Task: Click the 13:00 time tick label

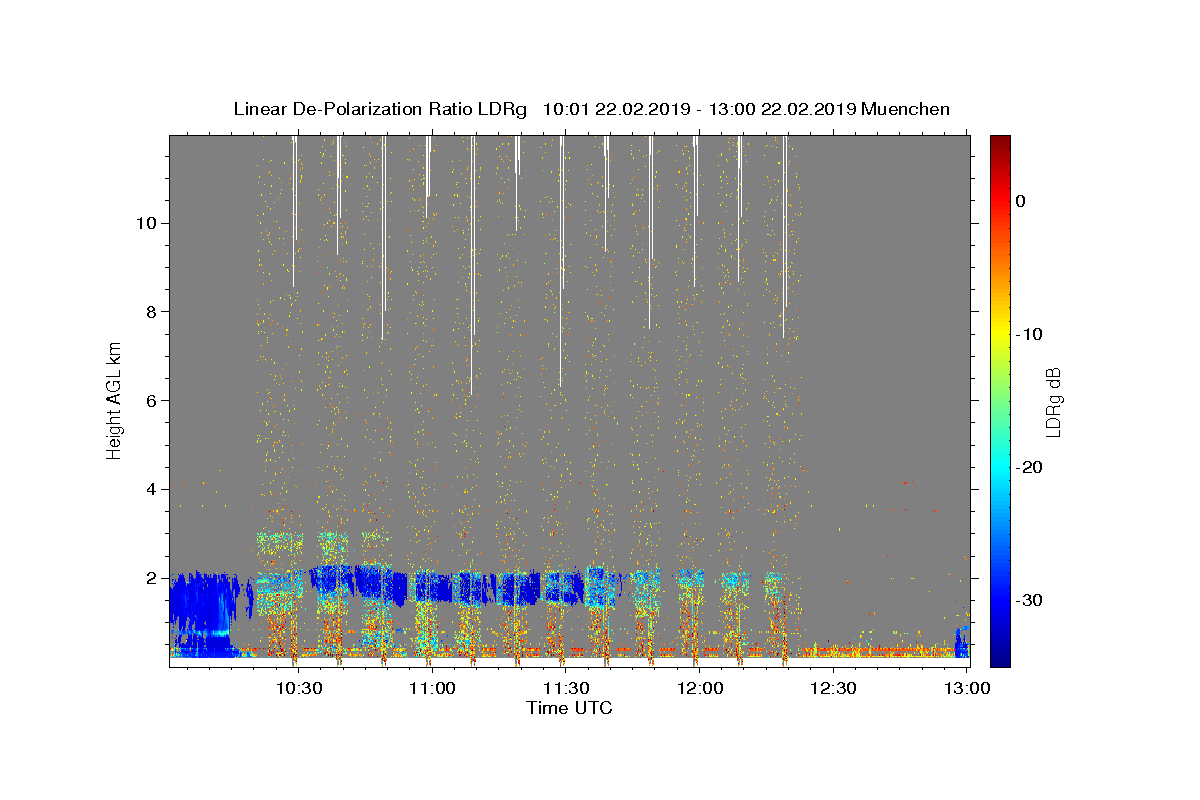Action: 966,688
